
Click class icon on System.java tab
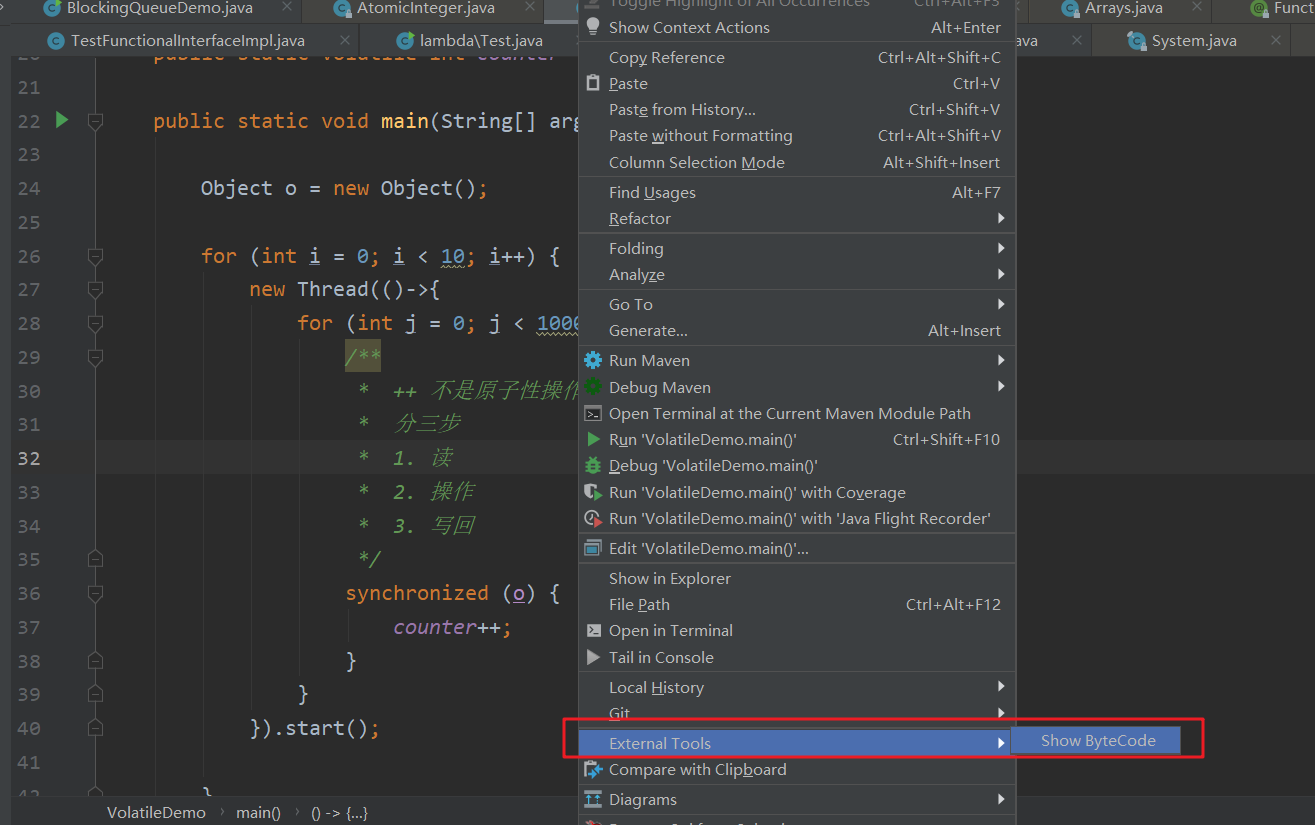(1136, 41)
